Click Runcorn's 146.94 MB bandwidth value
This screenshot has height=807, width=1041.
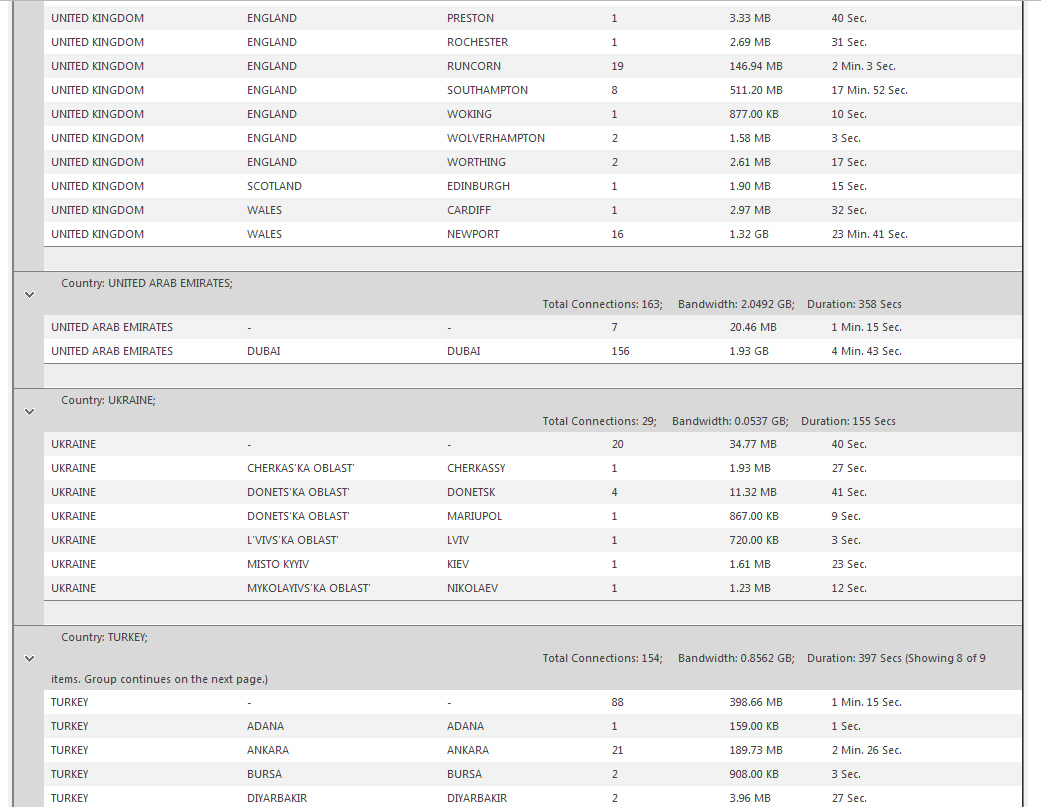[755, 66]
